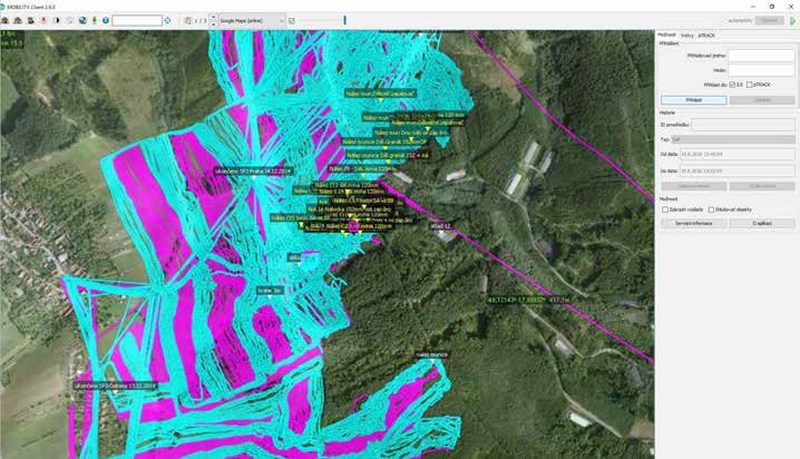Click the first home icon in toolbar
The image size is (800, 459).
pos(9,20)
